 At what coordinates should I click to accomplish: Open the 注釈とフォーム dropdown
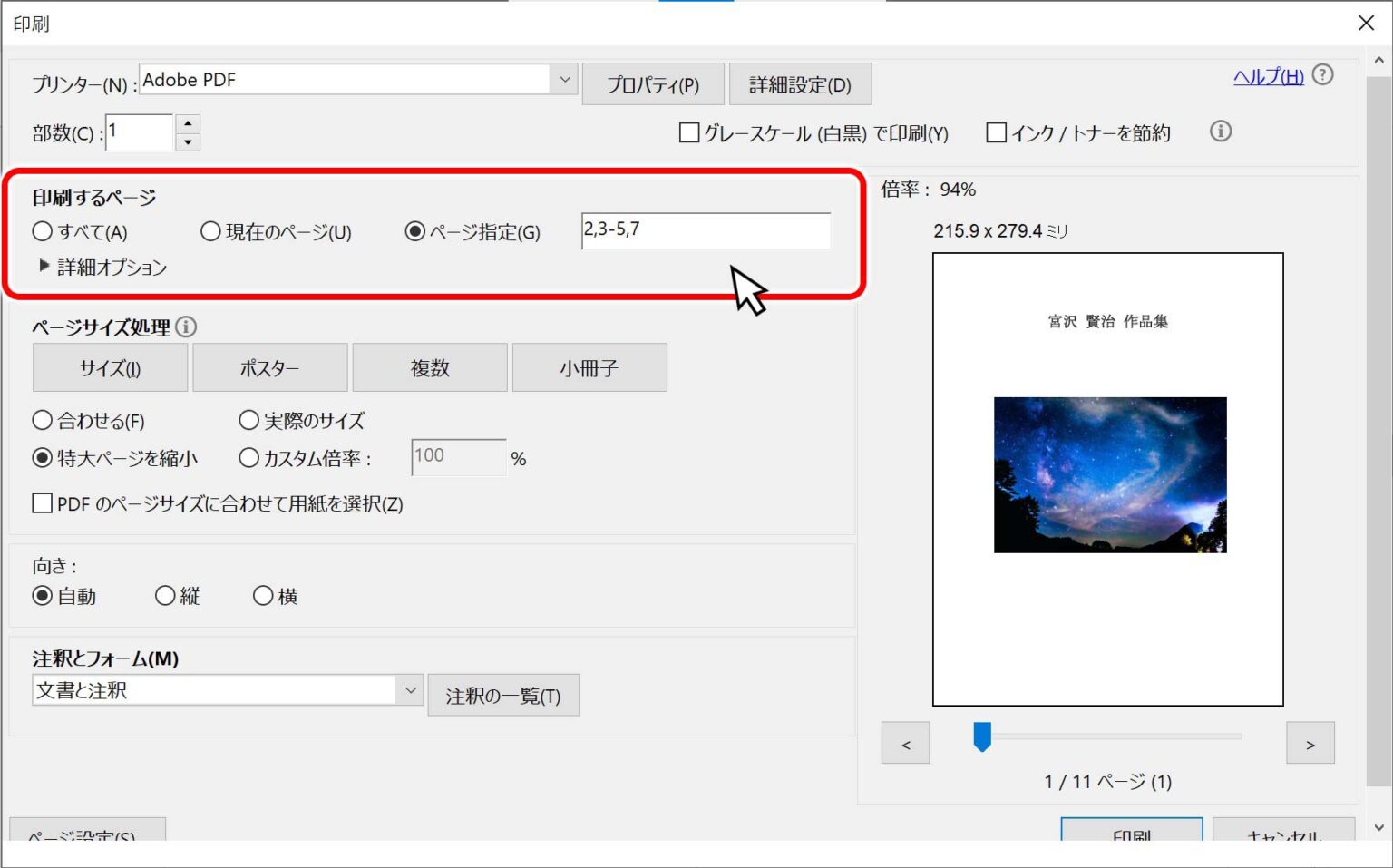409,690
